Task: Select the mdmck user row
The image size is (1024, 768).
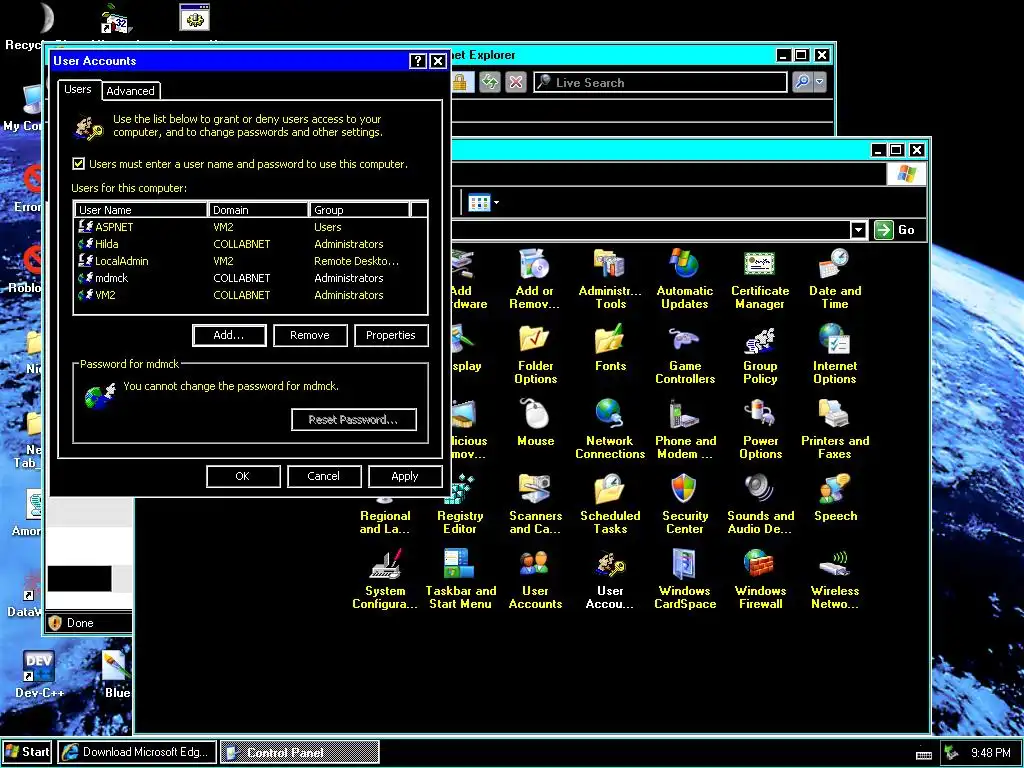Action: [251, 278]
